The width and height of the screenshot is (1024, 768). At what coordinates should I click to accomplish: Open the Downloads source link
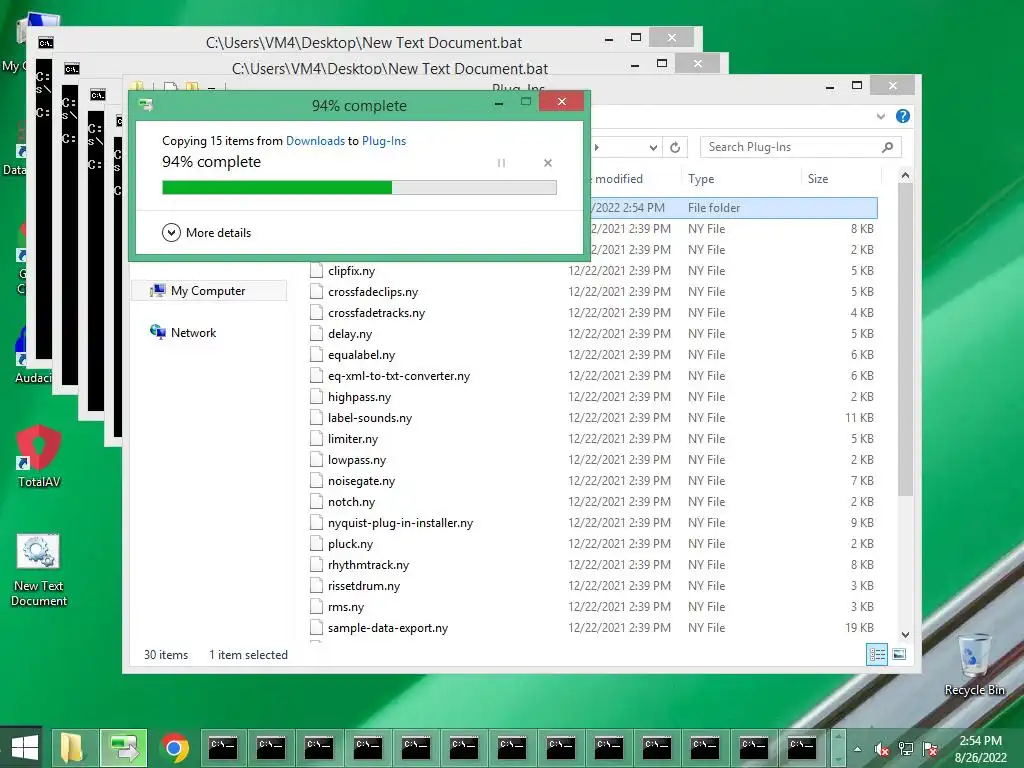pos(315,140)
